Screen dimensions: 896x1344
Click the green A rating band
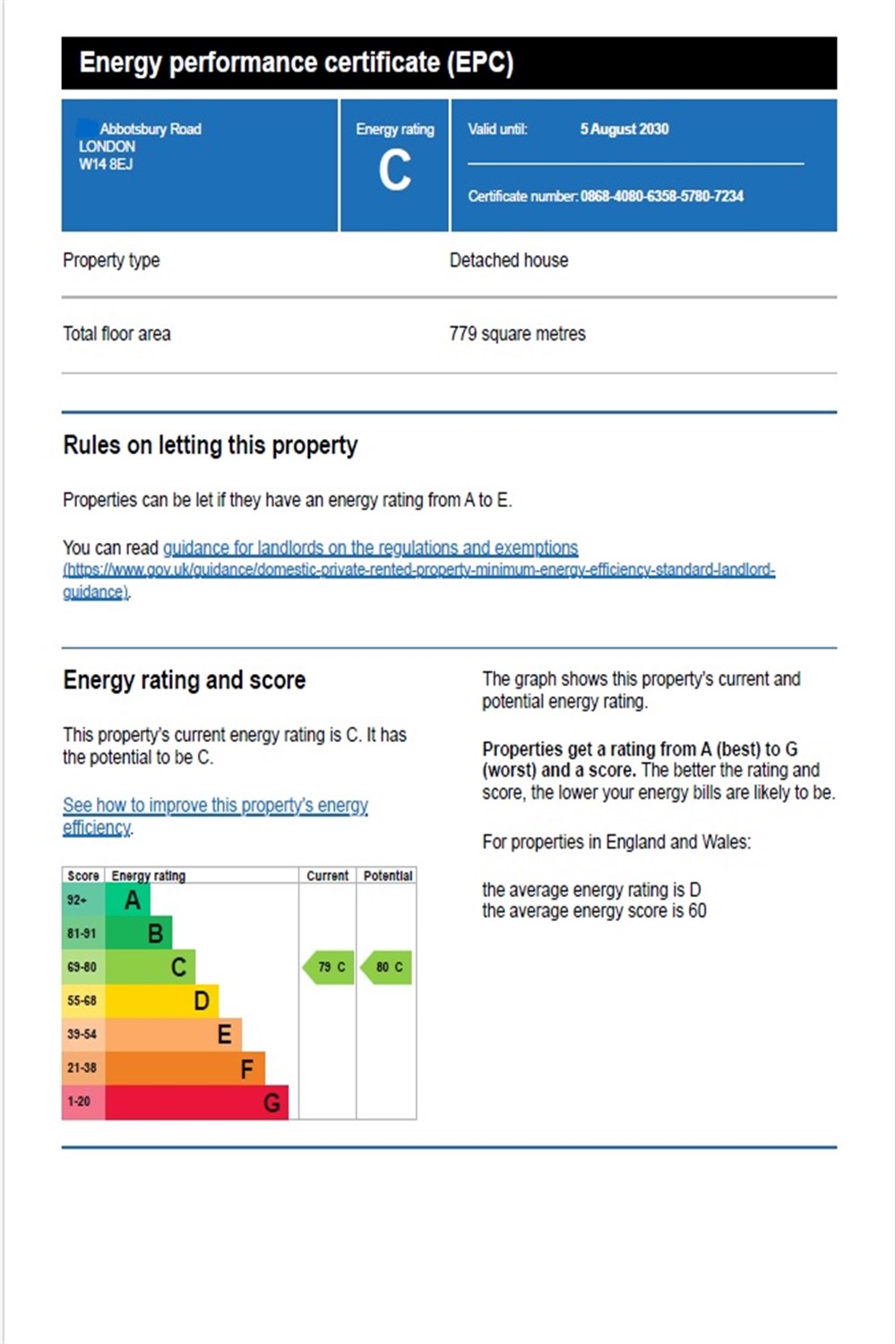tap(128, 900)
